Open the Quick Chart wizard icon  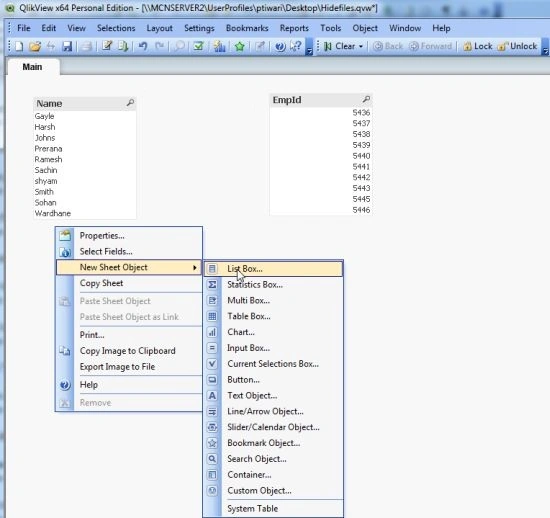point(220,46)
